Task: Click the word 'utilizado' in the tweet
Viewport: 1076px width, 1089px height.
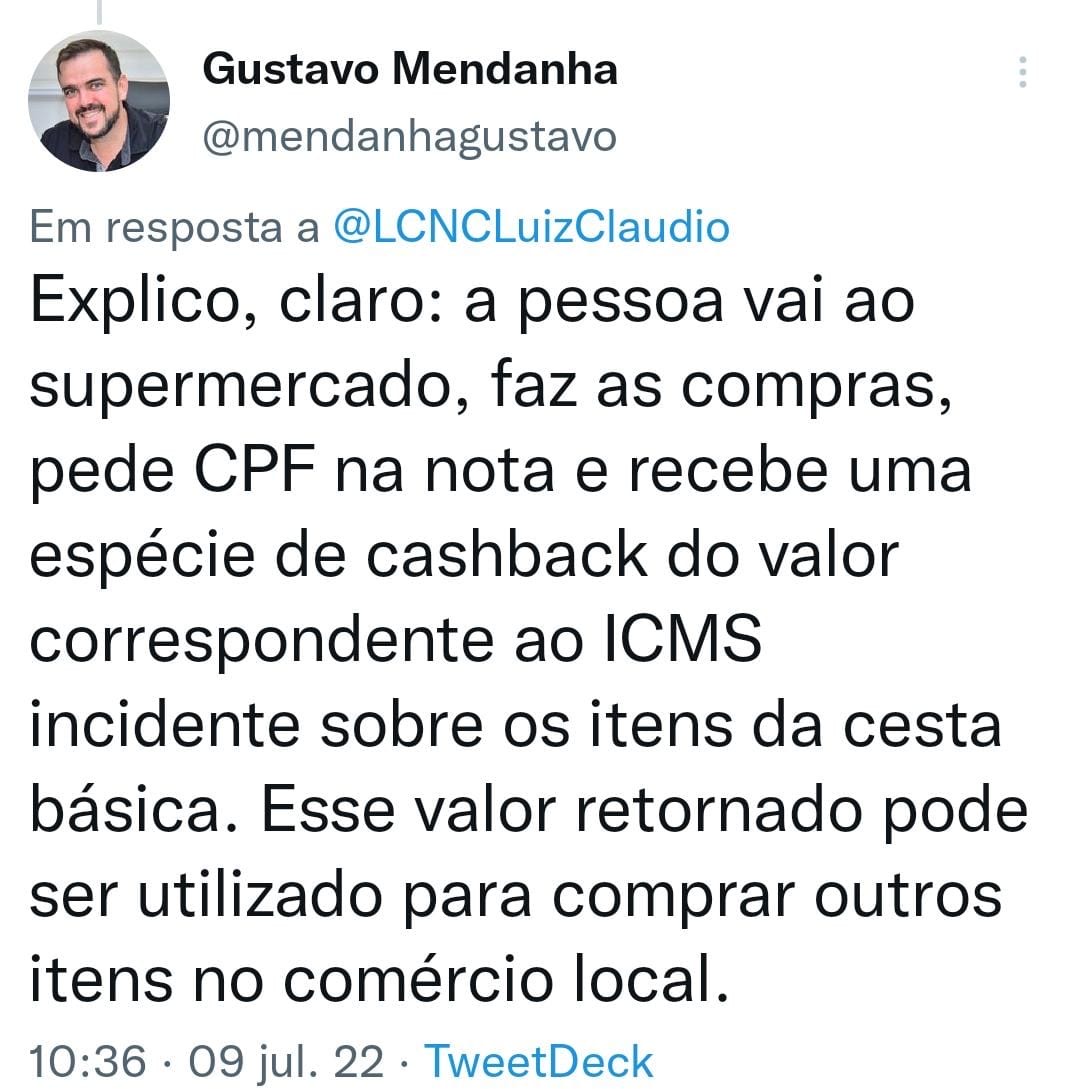Action: 260,895
